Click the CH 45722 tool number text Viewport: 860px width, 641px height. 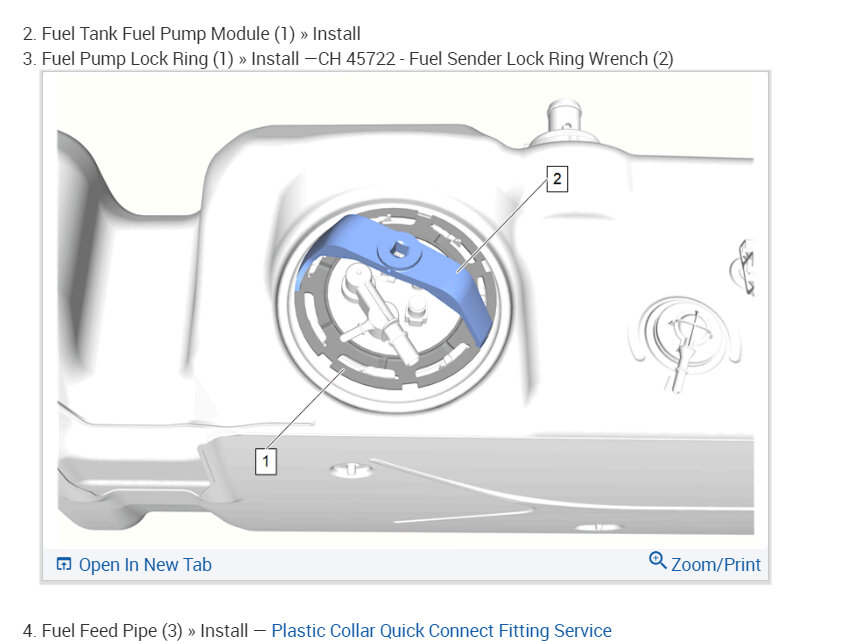point(357,59)
